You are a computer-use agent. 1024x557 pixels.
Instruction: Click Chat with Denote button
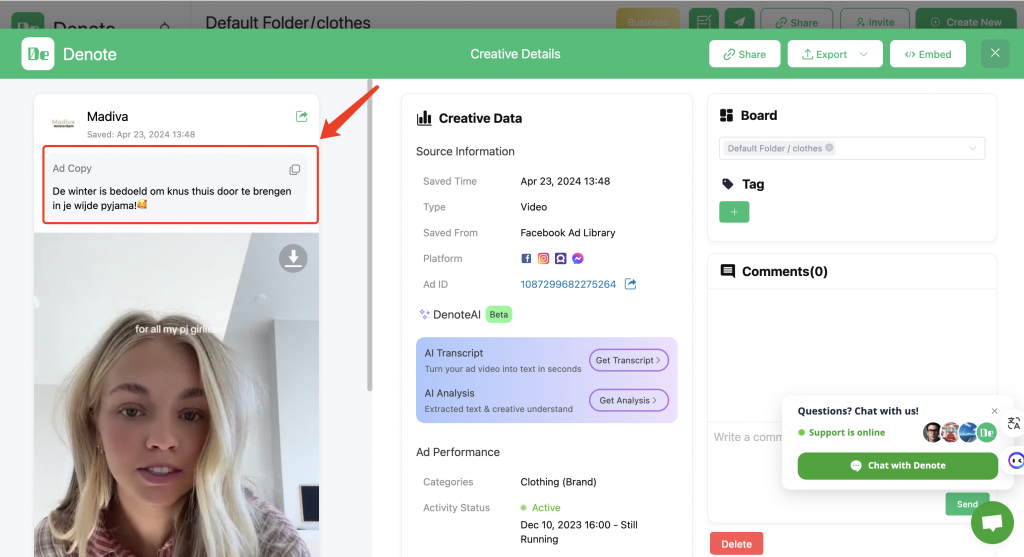click(x=897, y=466)
